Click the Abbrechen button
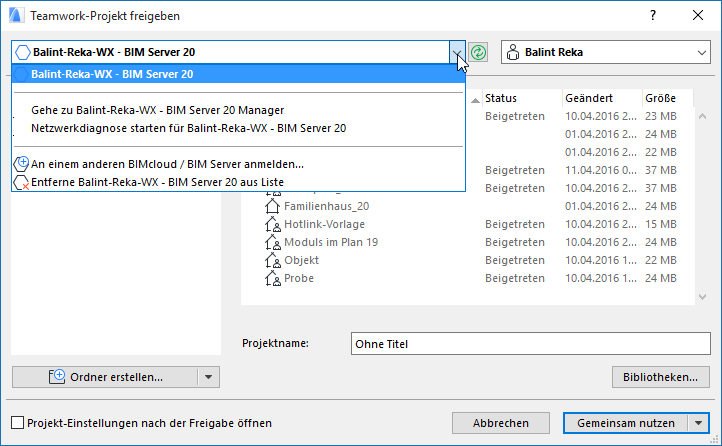722x446 pixels. pos(501,423)
